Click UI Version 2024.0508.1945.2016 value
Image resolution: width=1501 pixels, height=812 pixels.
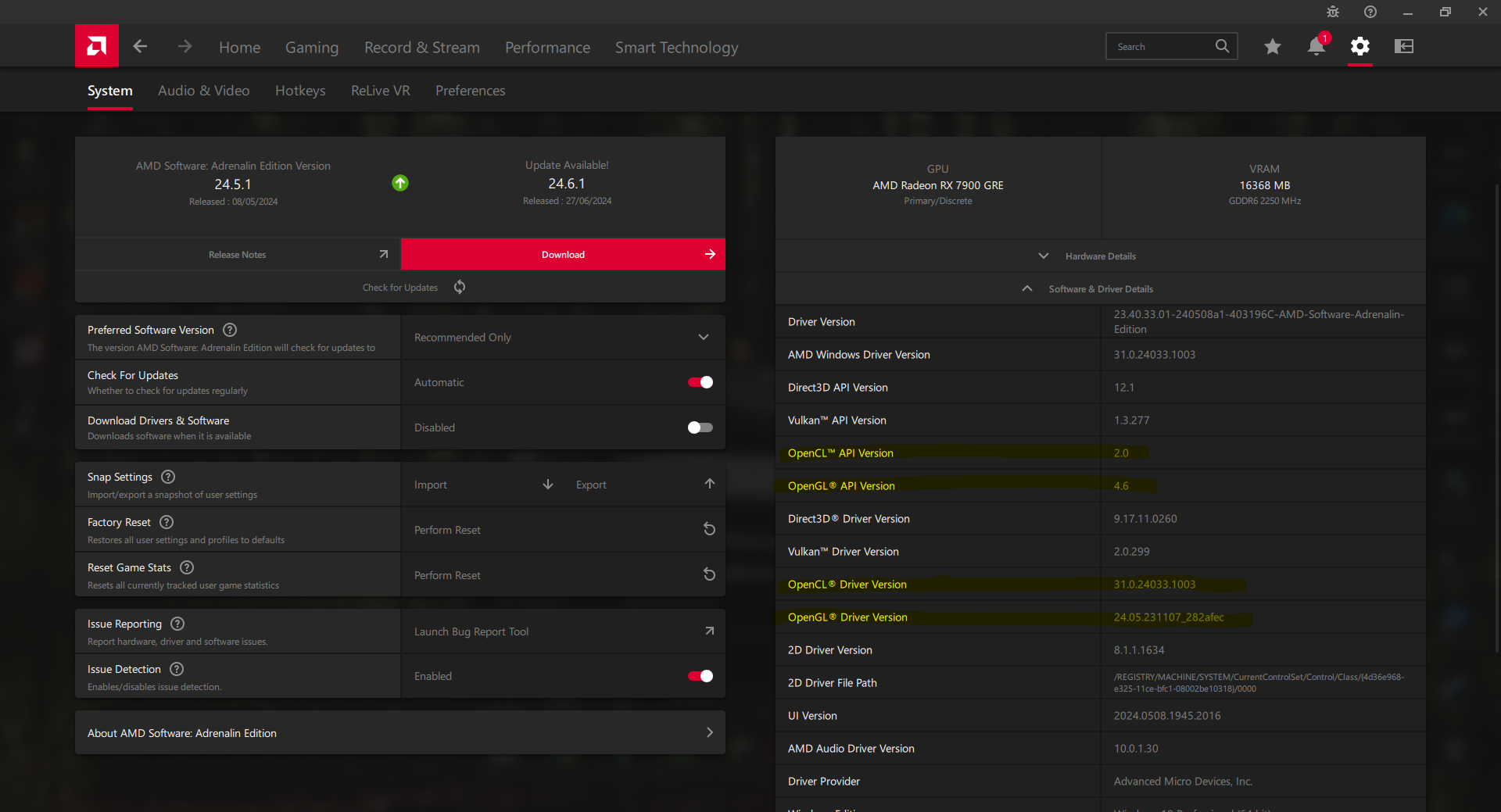(x=1167, y=716)
